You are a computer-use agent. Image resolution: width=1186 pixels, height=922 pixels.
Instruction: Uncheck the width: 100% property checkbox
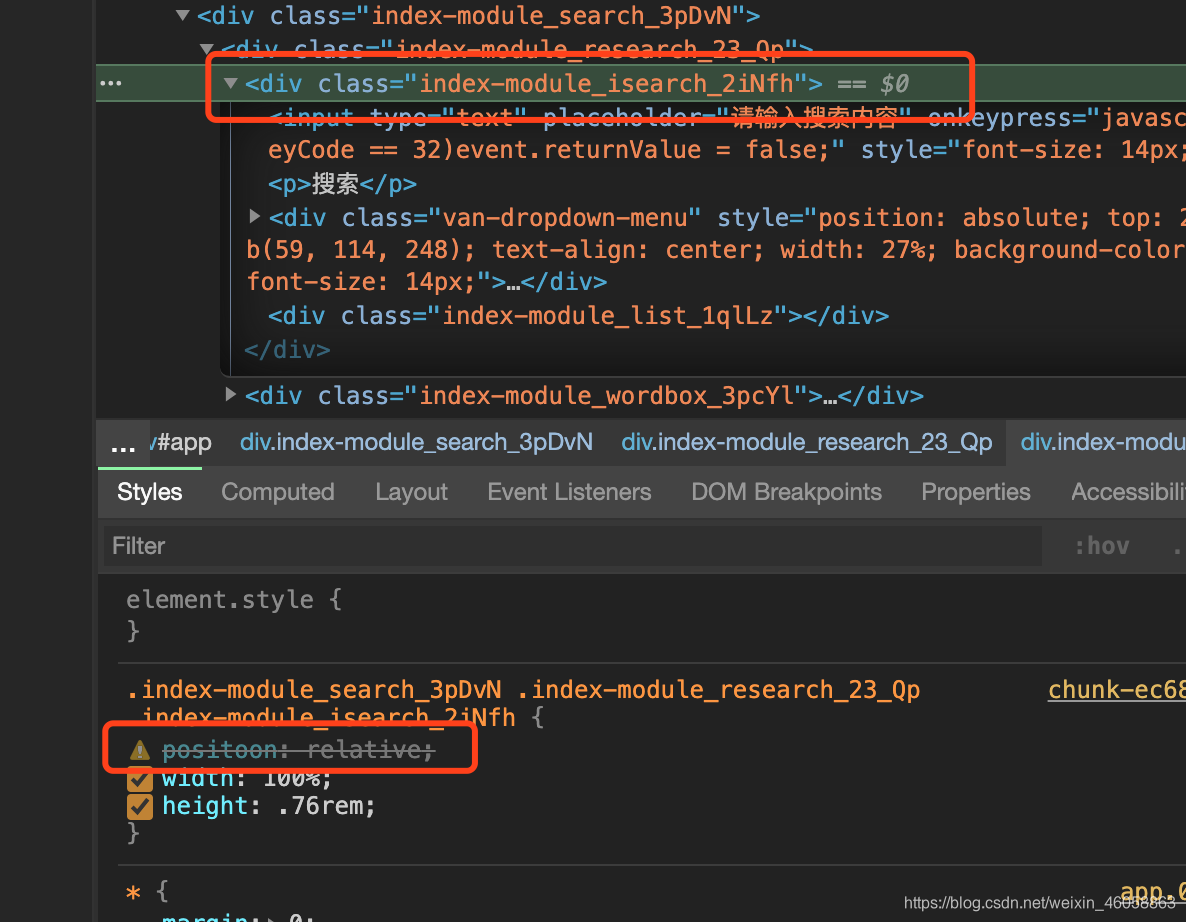[140, 778]
